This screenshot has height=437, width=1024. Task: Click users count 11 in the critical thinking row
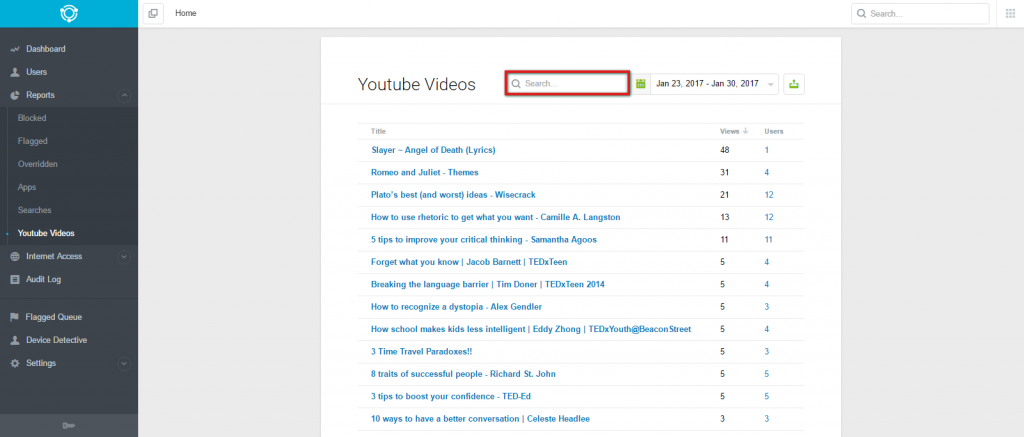pyautogui.click(x=769, y=240)
